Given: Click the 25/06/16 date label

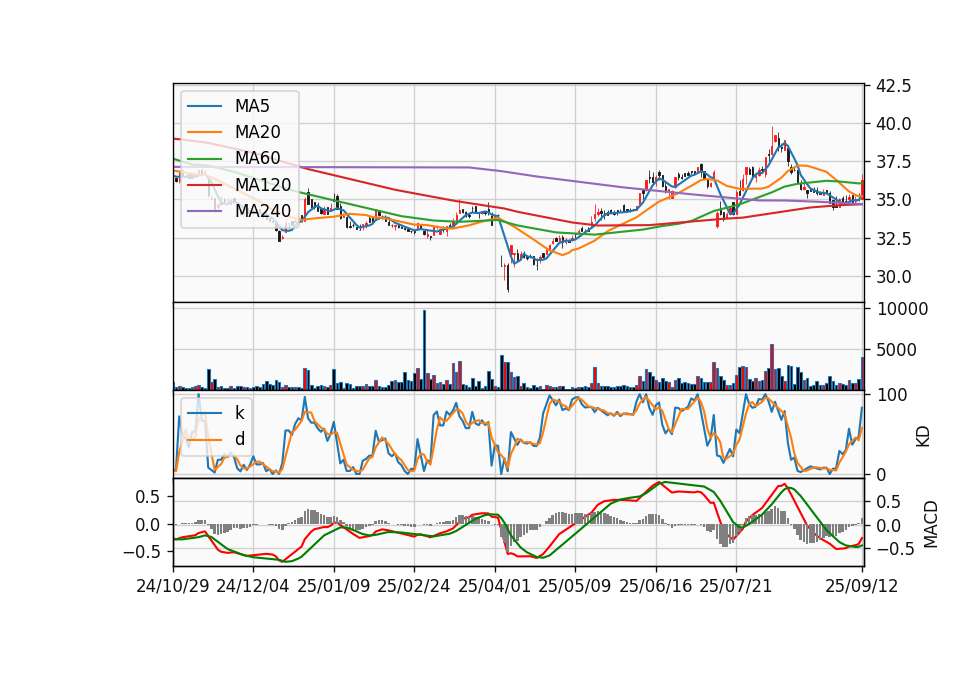Looking at the screenshot, I should pos(656,586).
